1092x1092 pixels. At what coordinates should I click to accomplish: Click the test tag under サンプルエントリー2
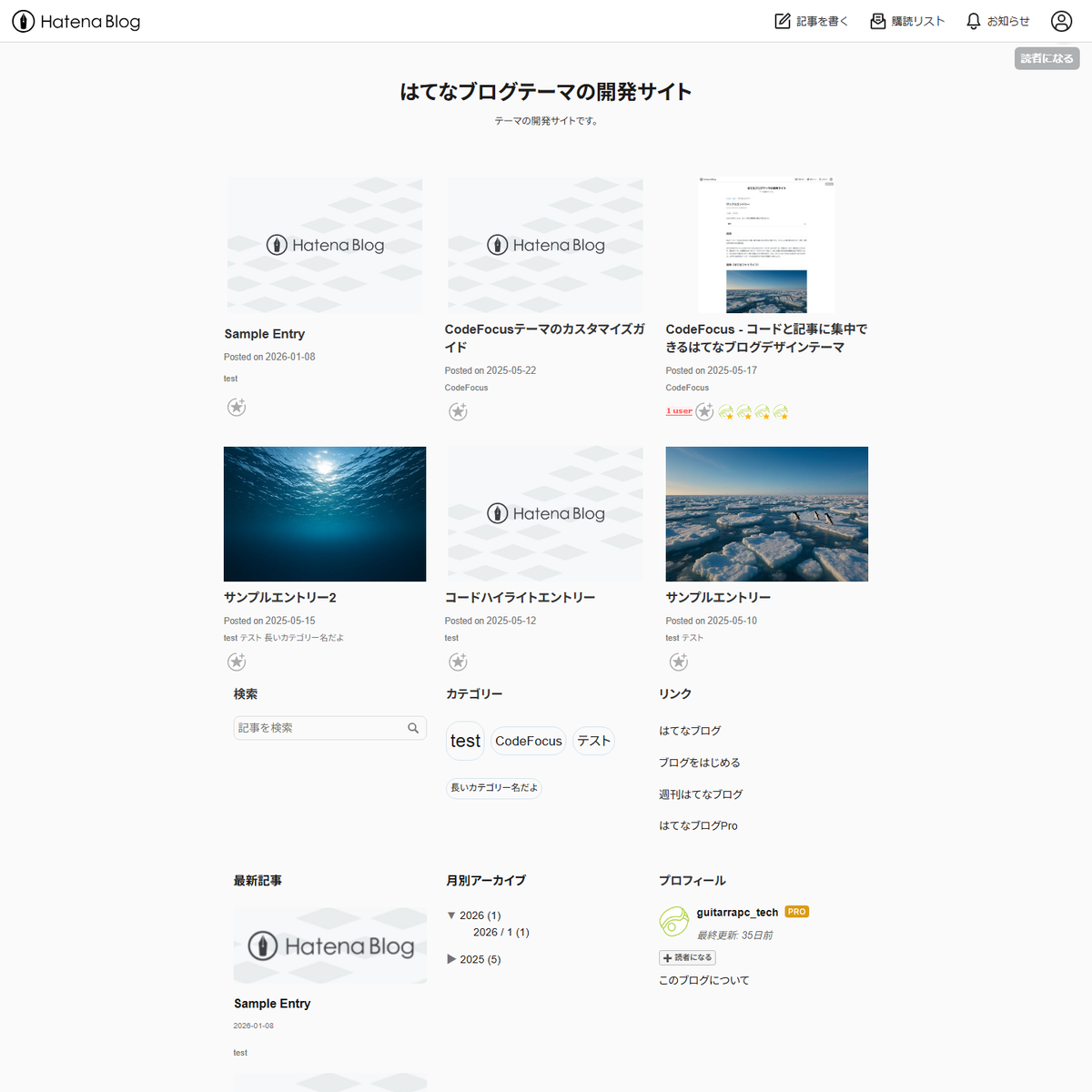click(230, 638)
